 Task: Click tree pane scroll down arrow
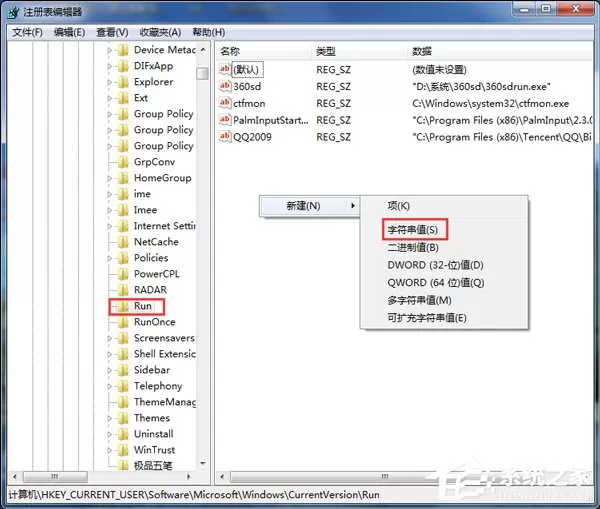click(x=203, y=464)
